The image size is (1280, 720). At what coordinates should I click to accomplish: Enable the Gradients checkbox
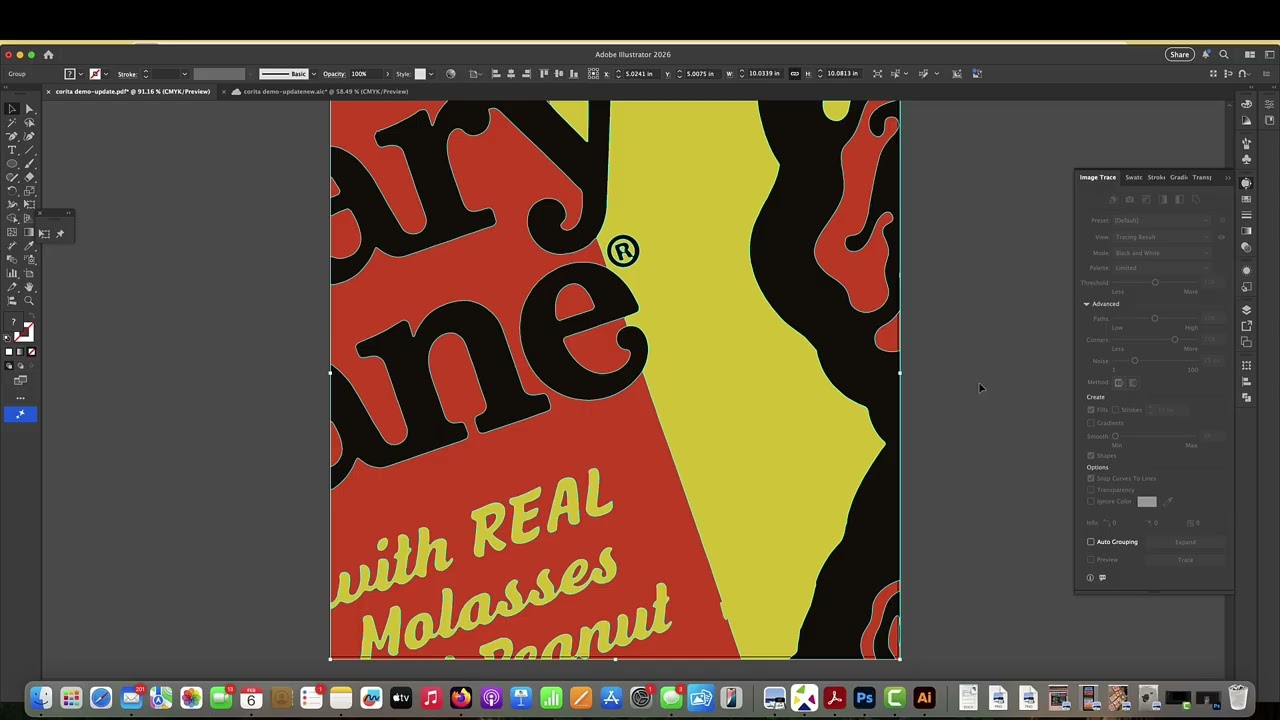(1091, 423)
